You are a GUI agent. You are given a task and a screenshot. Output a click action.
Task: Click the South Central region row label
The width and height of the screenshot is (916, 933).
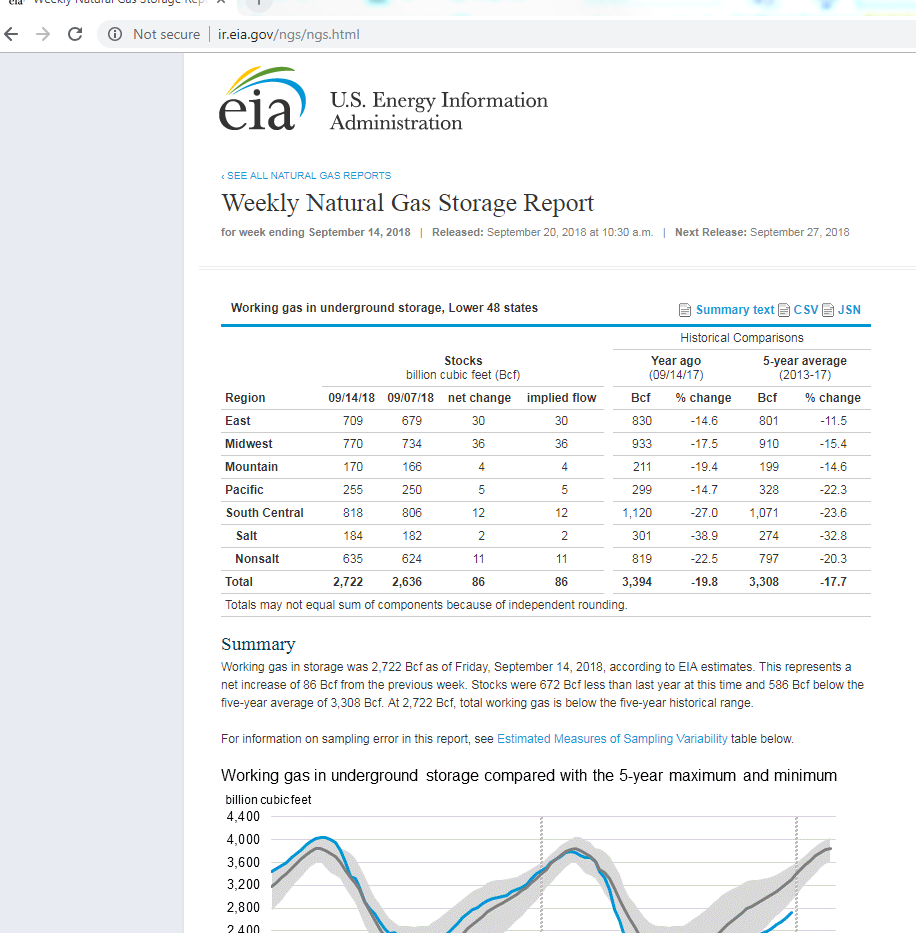[x=264, y=513]
